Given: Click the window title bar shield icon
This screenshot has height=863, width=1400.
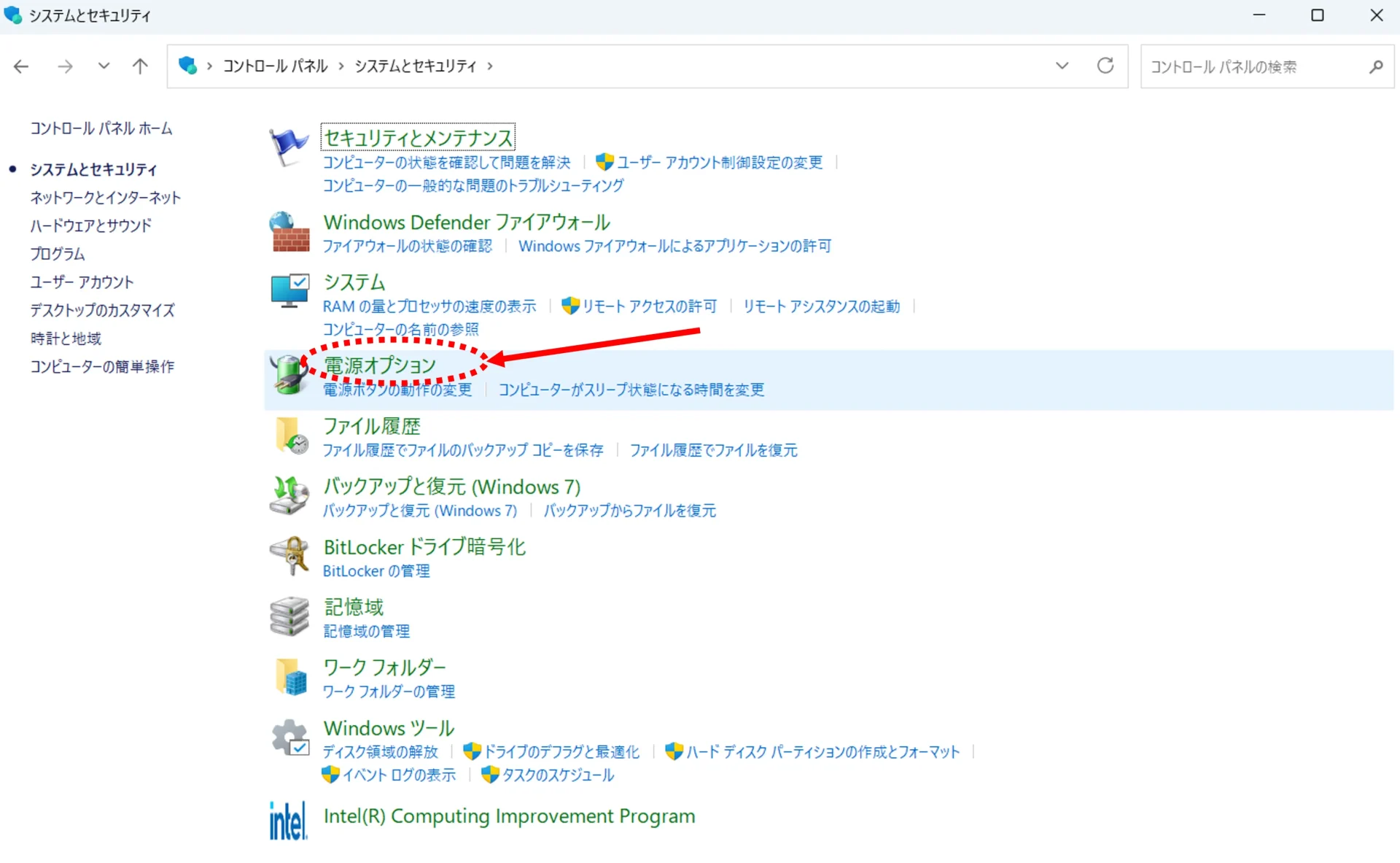Looking at the screenshot, I should coord(13,15).
